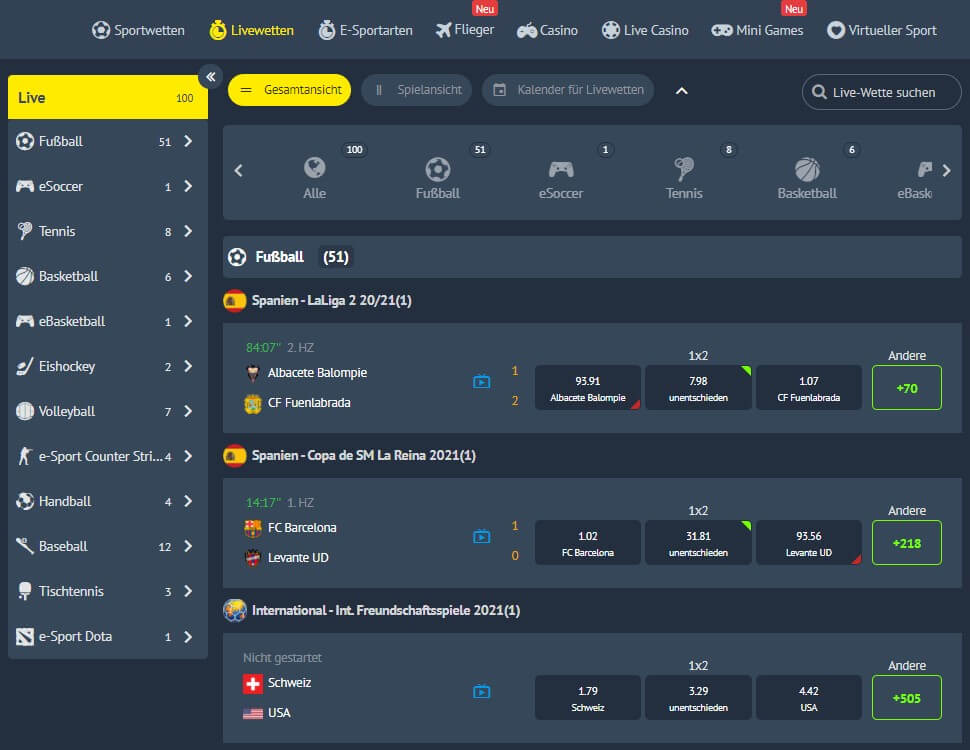
Task: Click the Baseball bat icon in sidebar
Action: tap(25, 546)
